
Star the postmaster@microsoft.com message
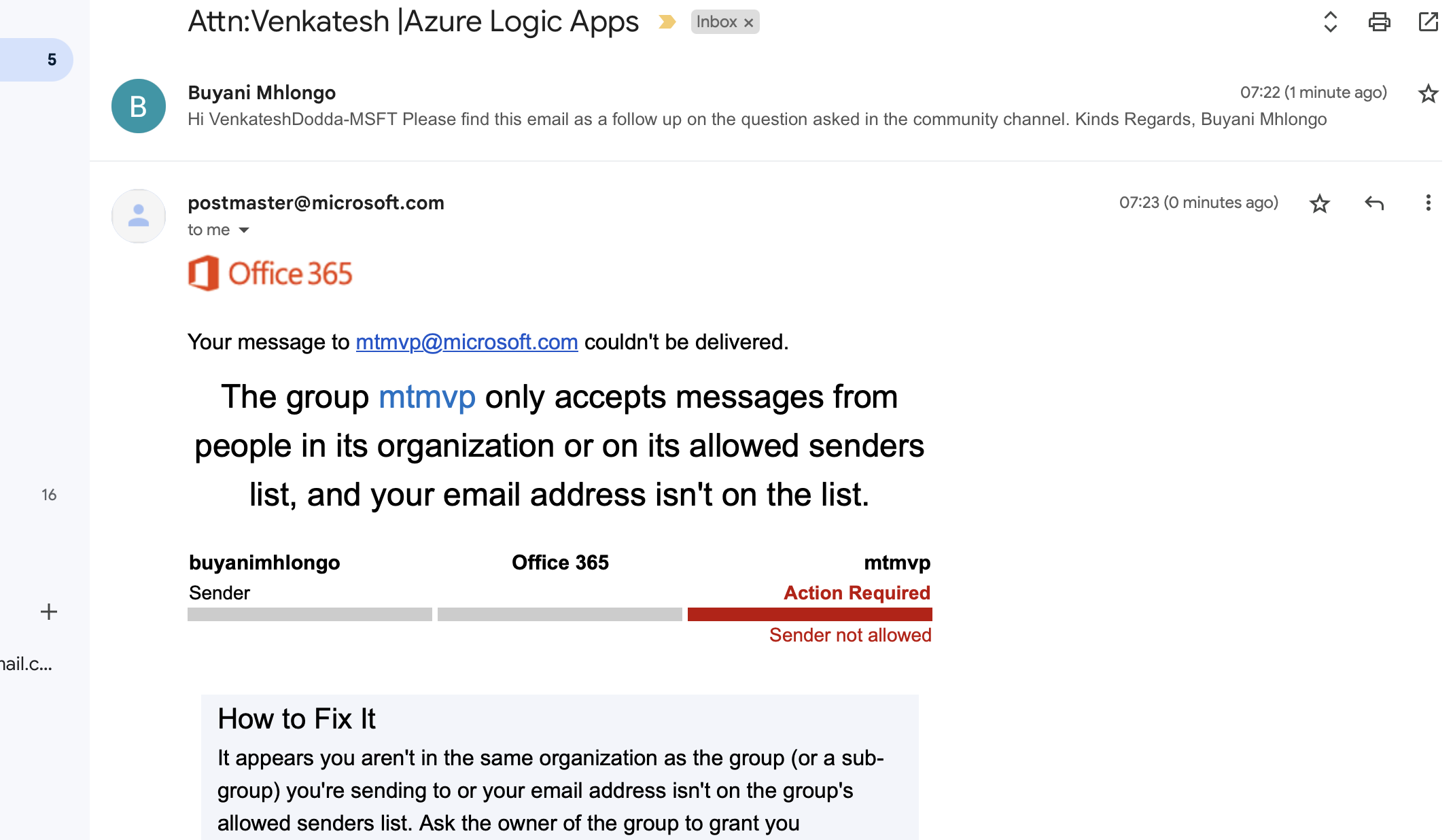point(1319,203)
